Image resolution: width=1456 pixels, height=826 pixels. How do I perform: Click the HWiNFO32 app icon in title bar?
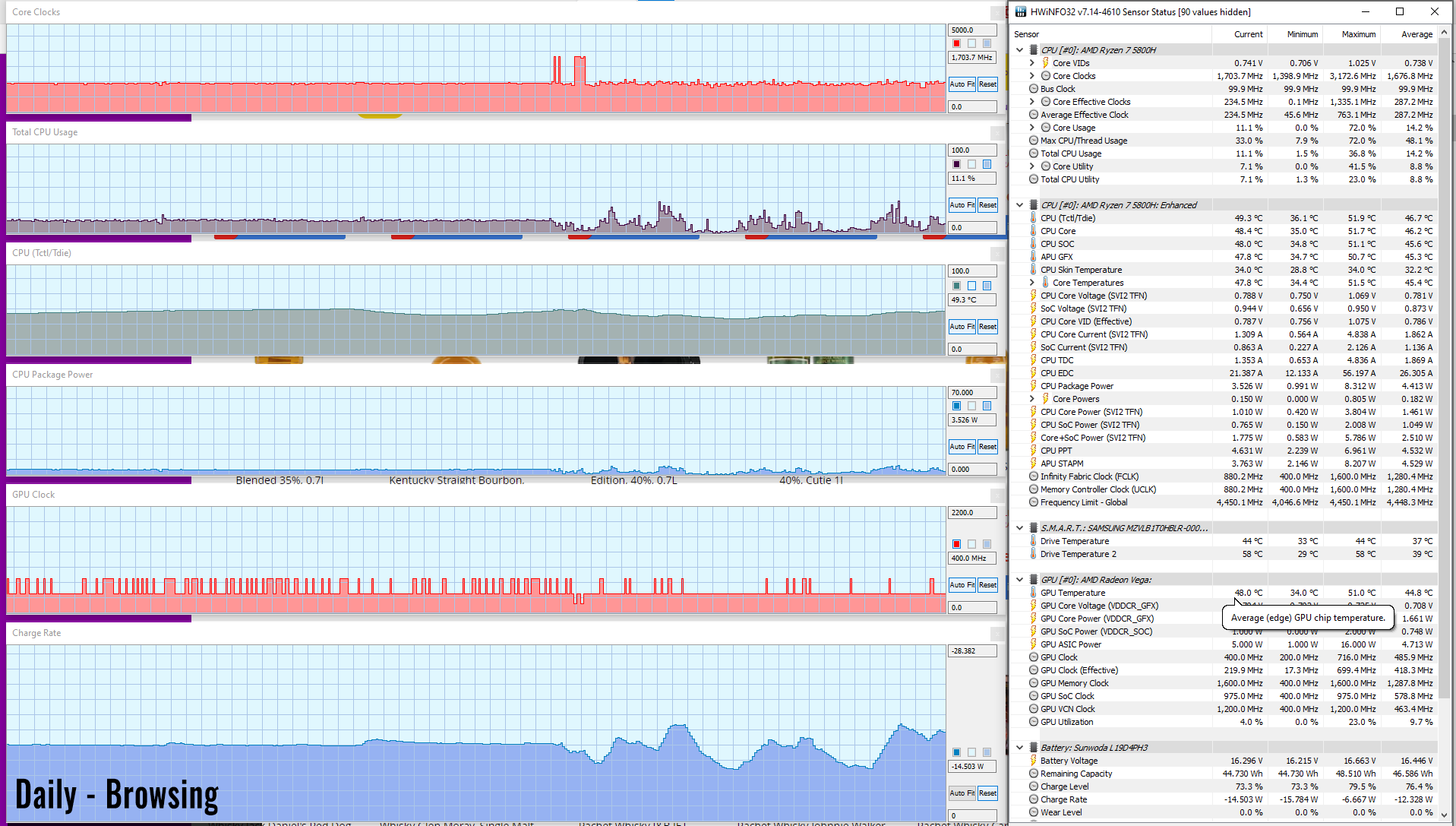pyautogui.click(x=1021, y=11)
